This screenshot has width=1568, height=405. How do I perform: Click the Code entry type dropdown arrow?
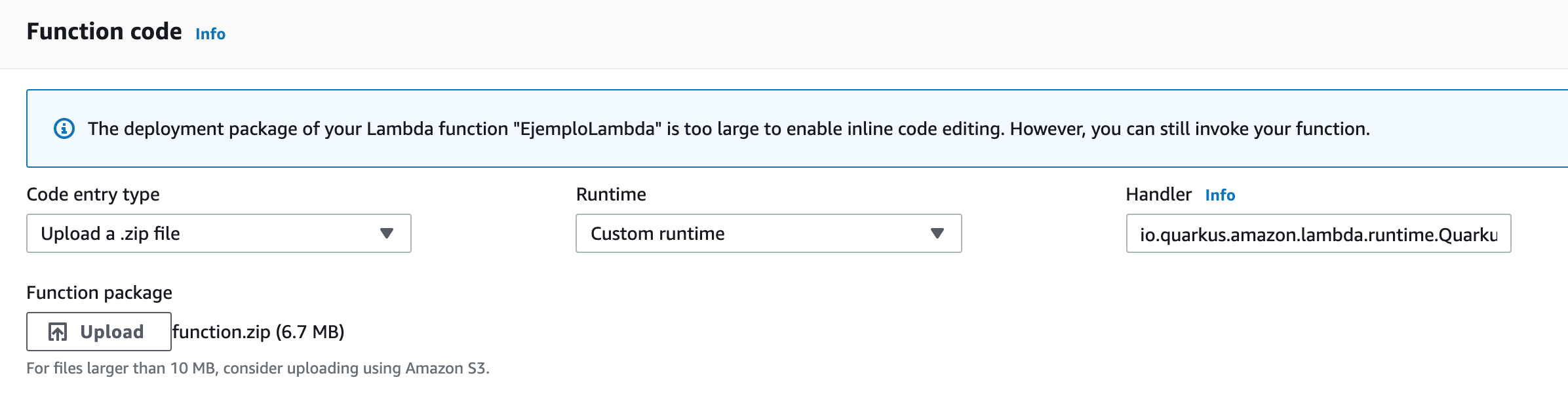(387, 233)
